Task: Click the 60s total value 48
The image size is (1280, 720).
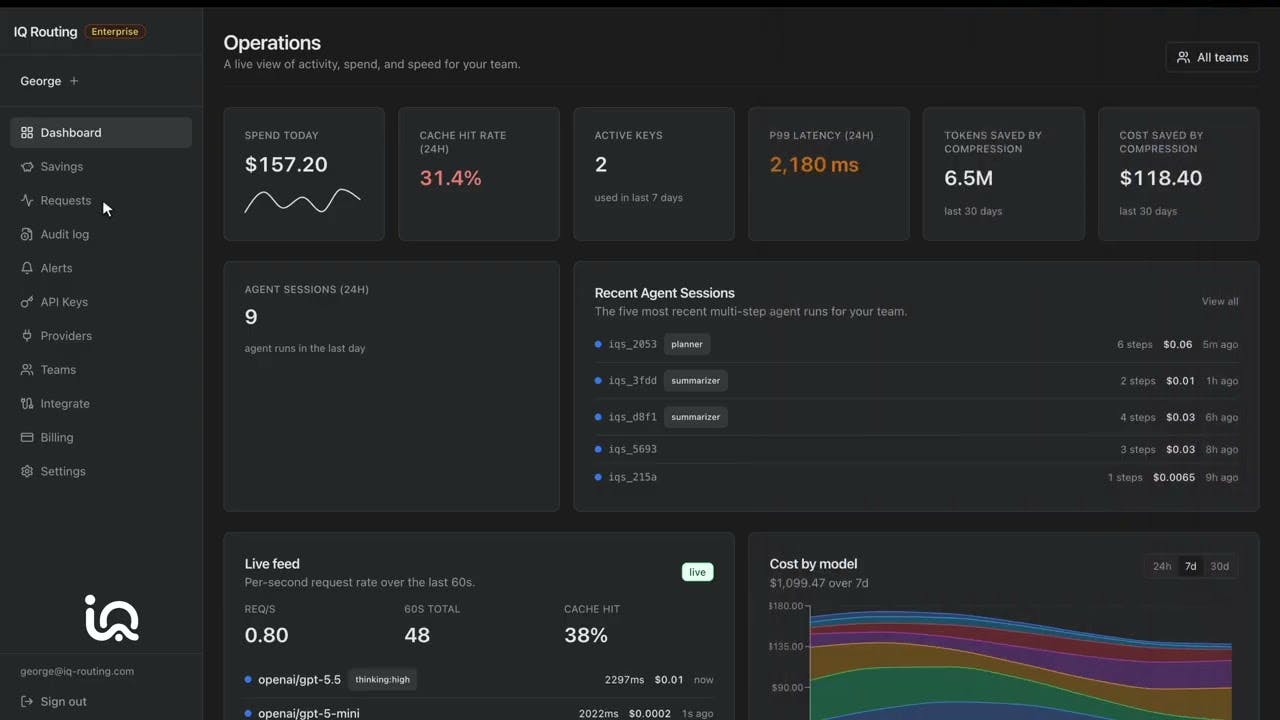Action: (417, 635)
